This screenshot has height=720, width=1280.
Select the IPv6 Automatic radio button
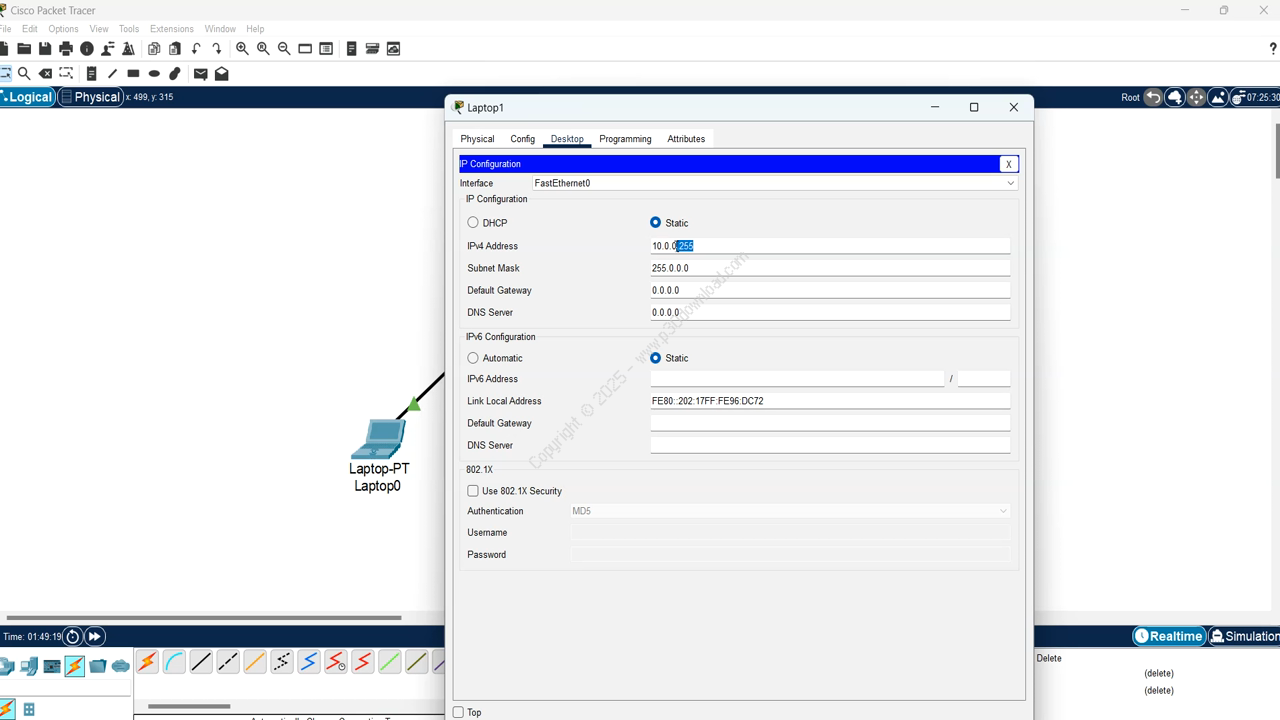[x=473, y=358]
